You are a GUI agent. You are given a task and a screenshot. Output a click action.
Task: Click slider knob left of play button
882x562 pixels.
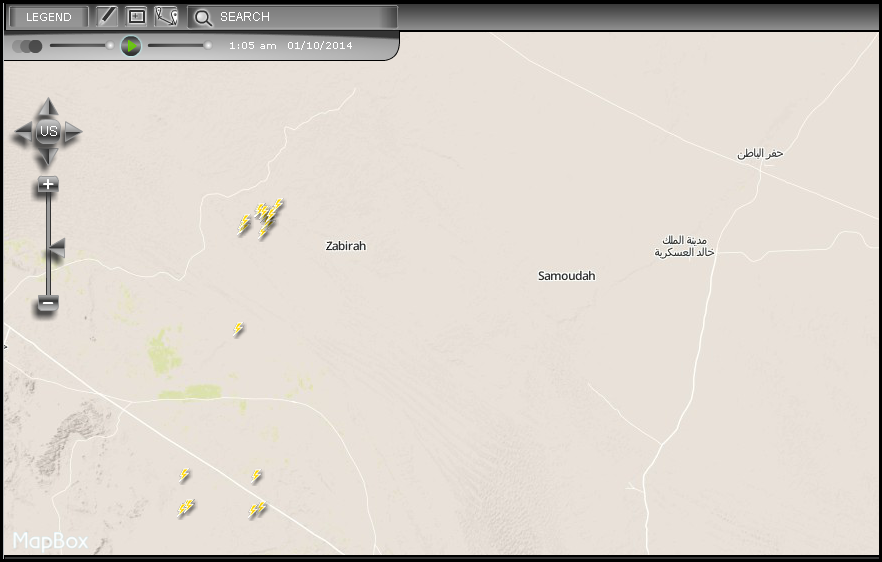click(110, 46)
